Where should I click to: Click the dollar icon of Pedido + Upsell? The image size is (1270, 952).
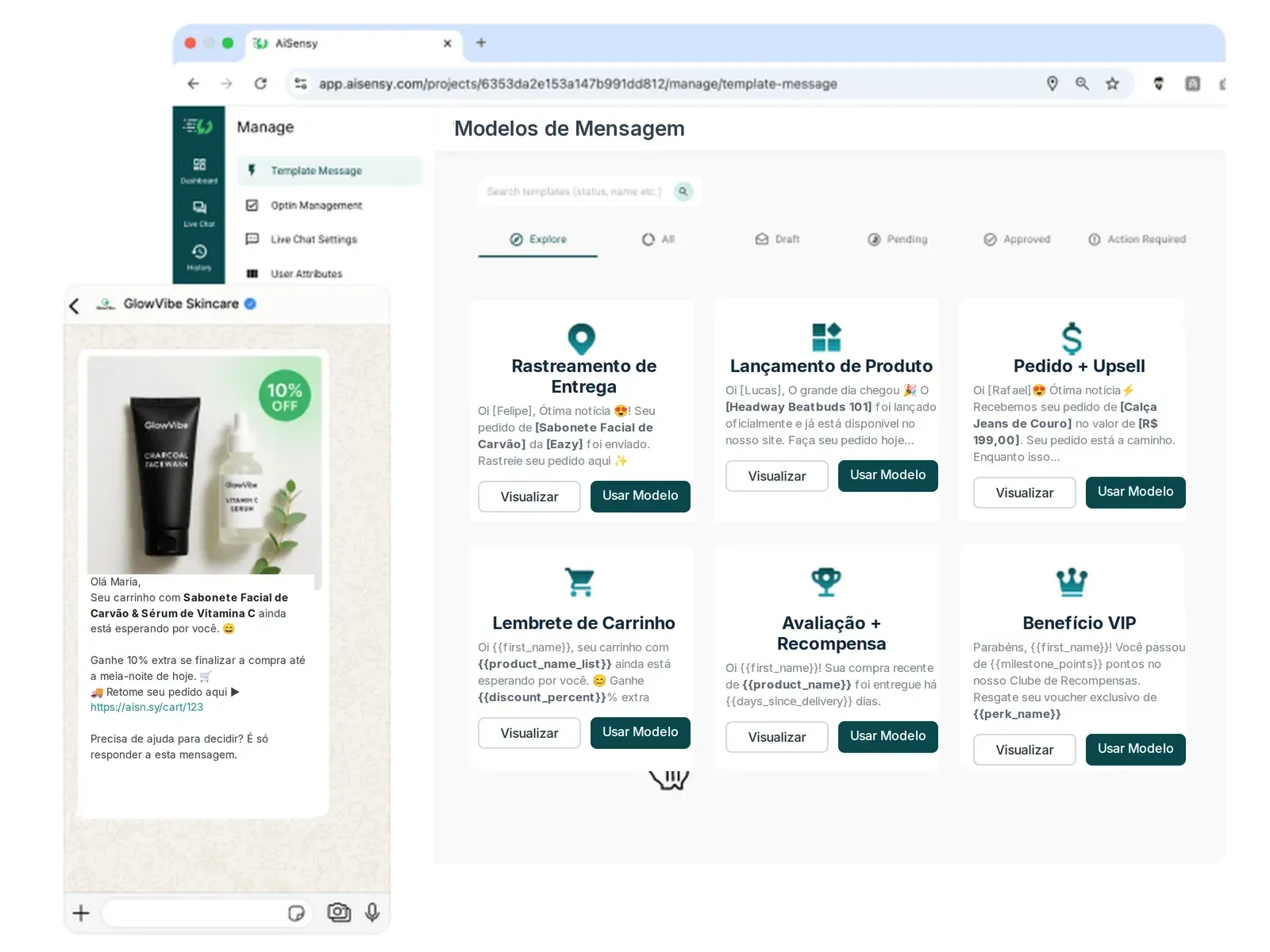click(x=1072, y=338)
